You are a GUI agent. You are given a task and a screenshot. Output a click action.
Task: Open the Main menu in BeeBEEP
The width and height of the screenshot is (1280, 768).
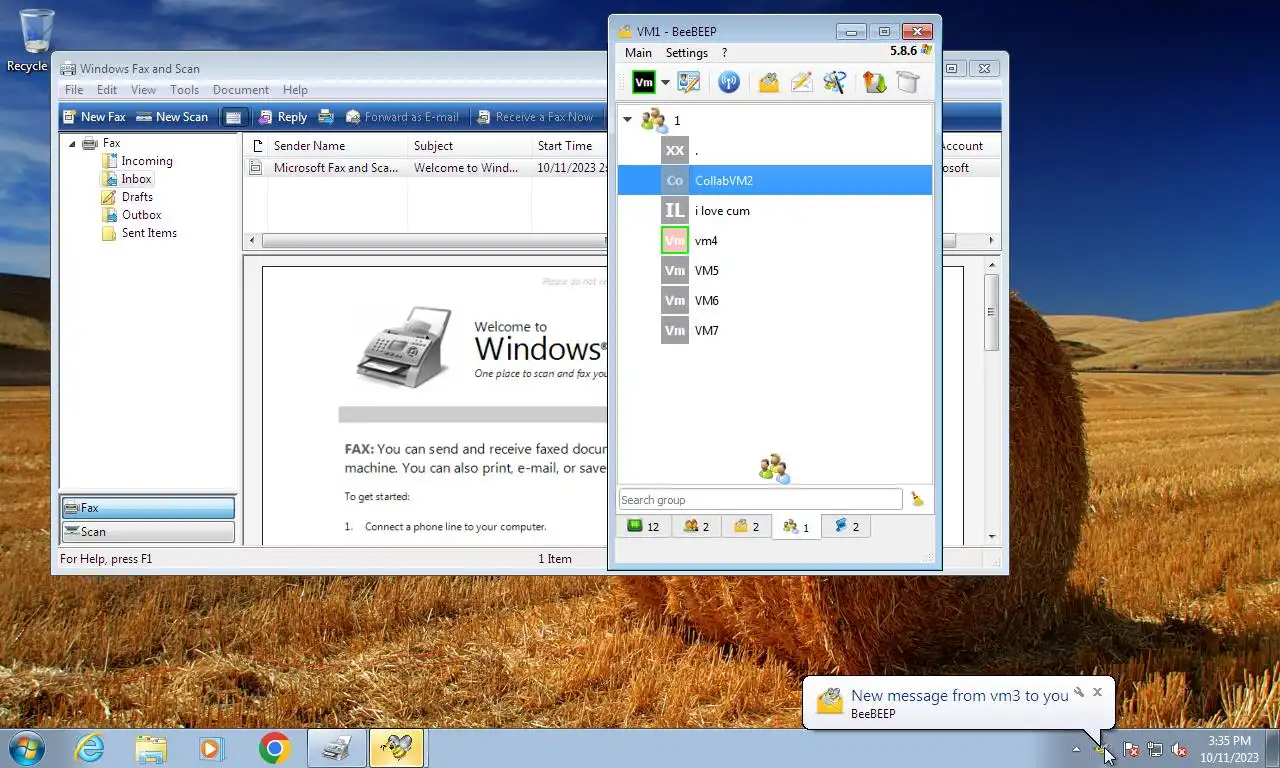point(638,52)
